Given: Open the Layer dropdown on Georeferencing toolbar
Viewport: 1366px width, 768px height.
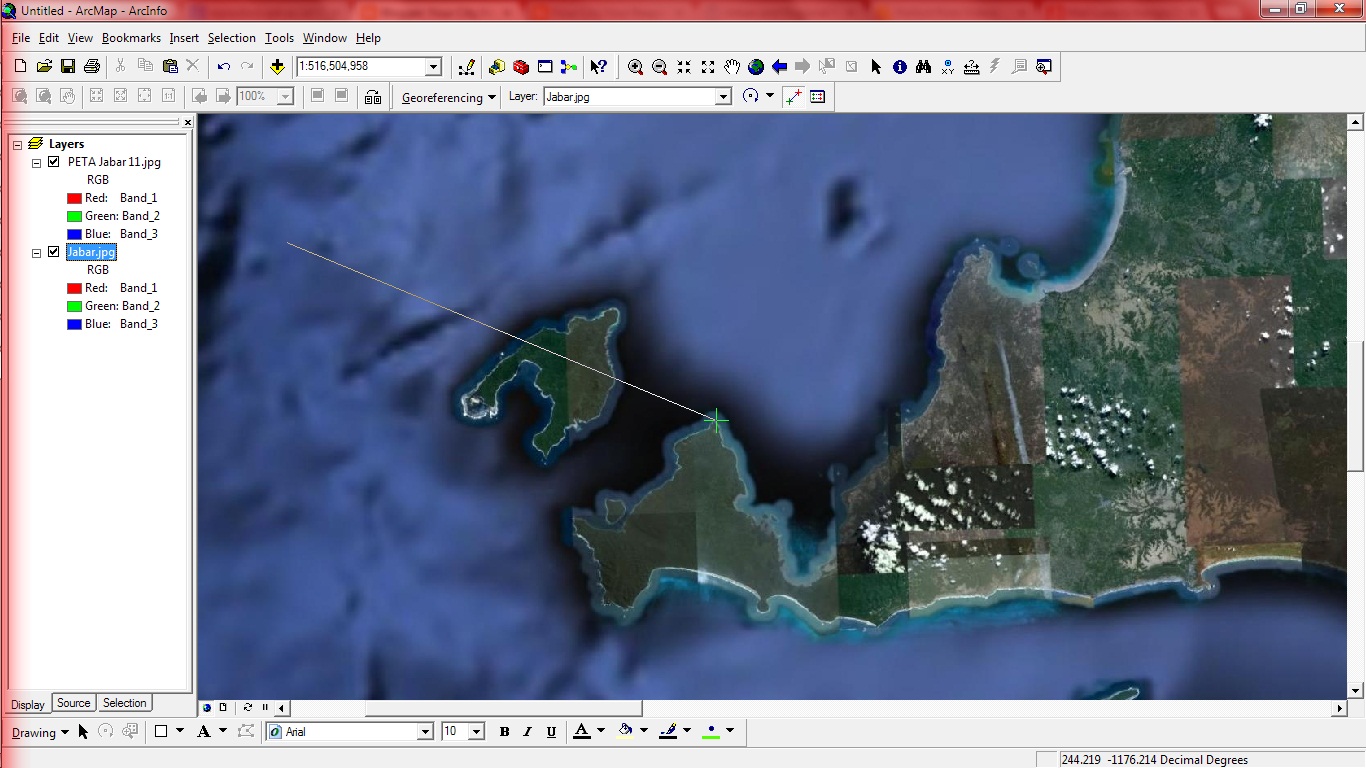Looking at the screenshot, I should (723, 97).
